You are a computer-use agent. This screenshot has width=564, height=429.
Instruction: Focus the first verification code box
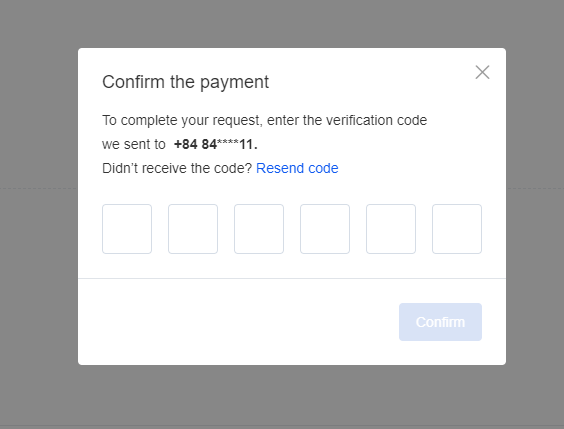pos(127,229)
